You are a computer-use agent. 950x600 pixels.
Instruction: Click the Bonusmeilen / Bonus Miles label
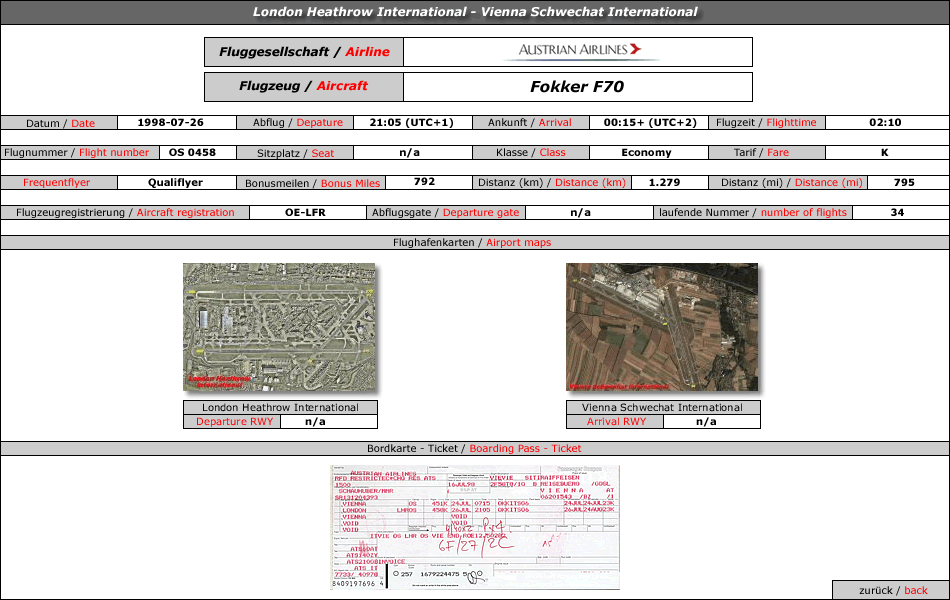coord(312,183)
